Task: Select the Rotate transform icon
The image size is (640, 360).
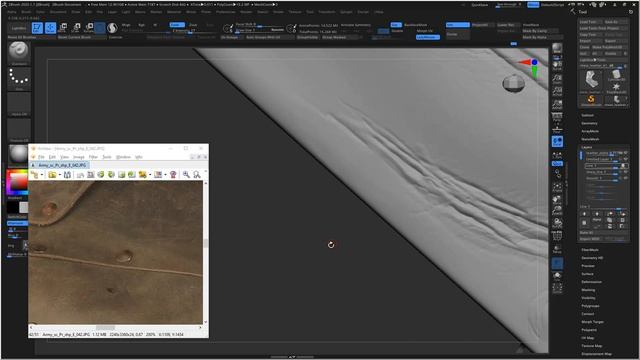Action: point(88,28)
